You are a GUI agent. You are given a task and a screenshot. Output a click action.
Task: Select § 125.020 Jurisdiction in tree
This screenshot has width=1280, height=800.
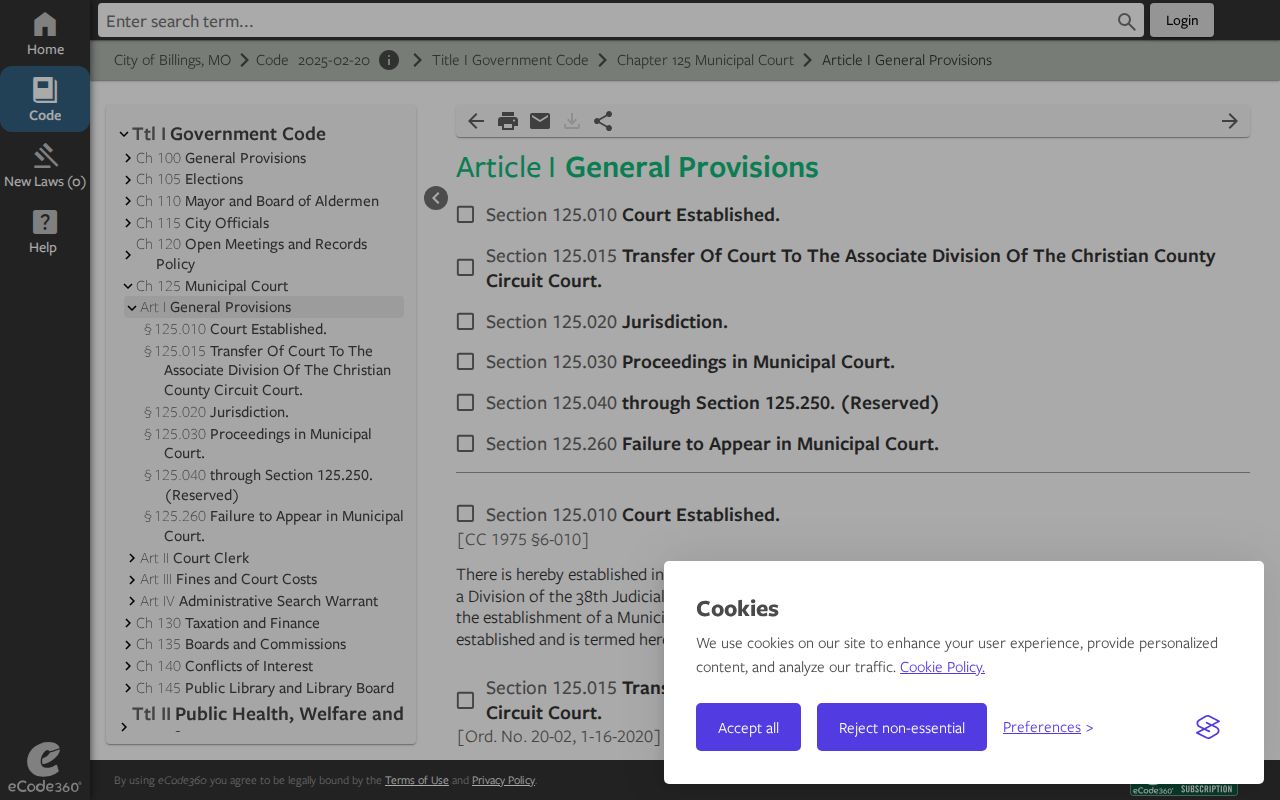click(216, 412)
